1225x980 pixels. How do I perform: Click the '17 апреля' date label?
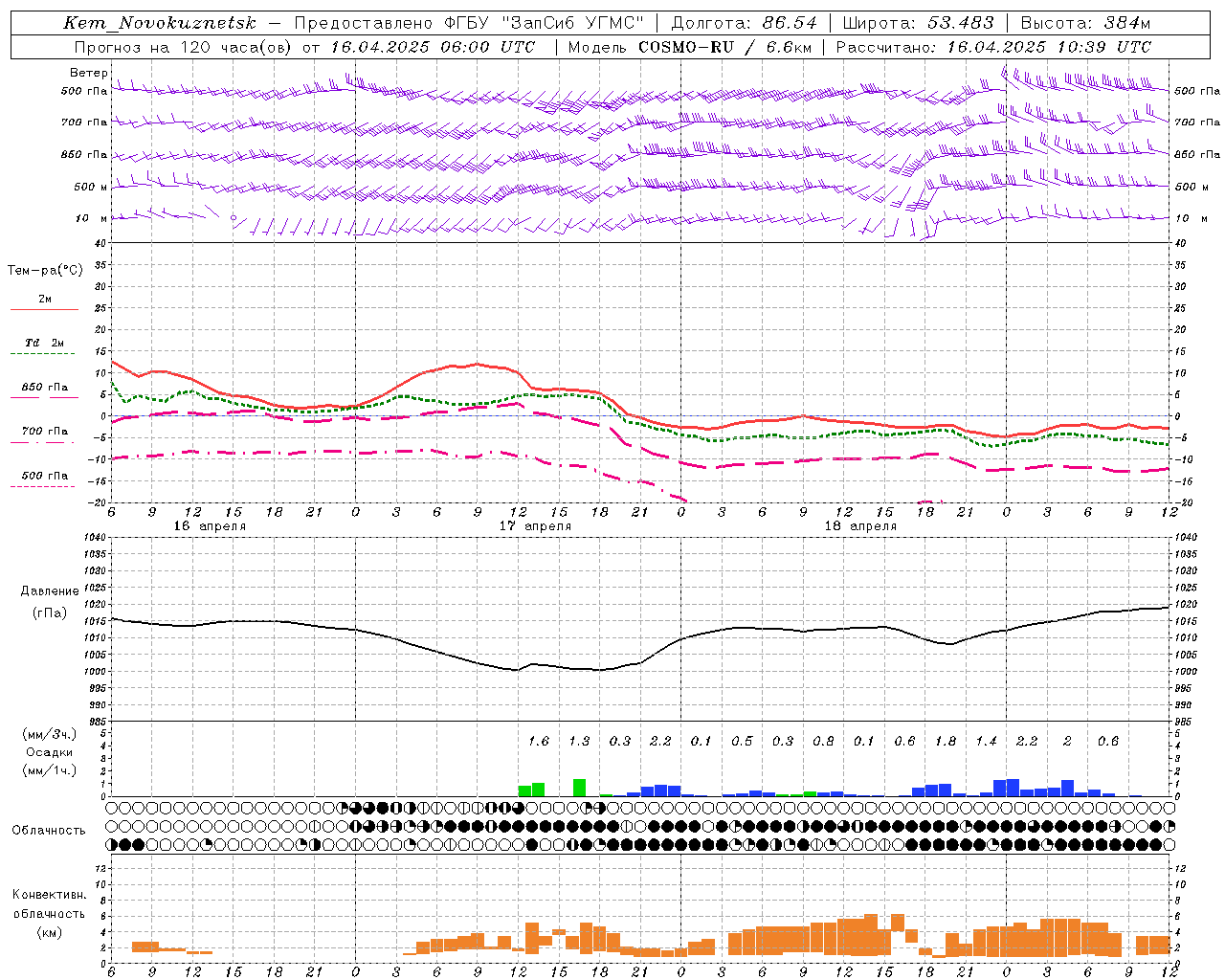click(x=535, y=526)
